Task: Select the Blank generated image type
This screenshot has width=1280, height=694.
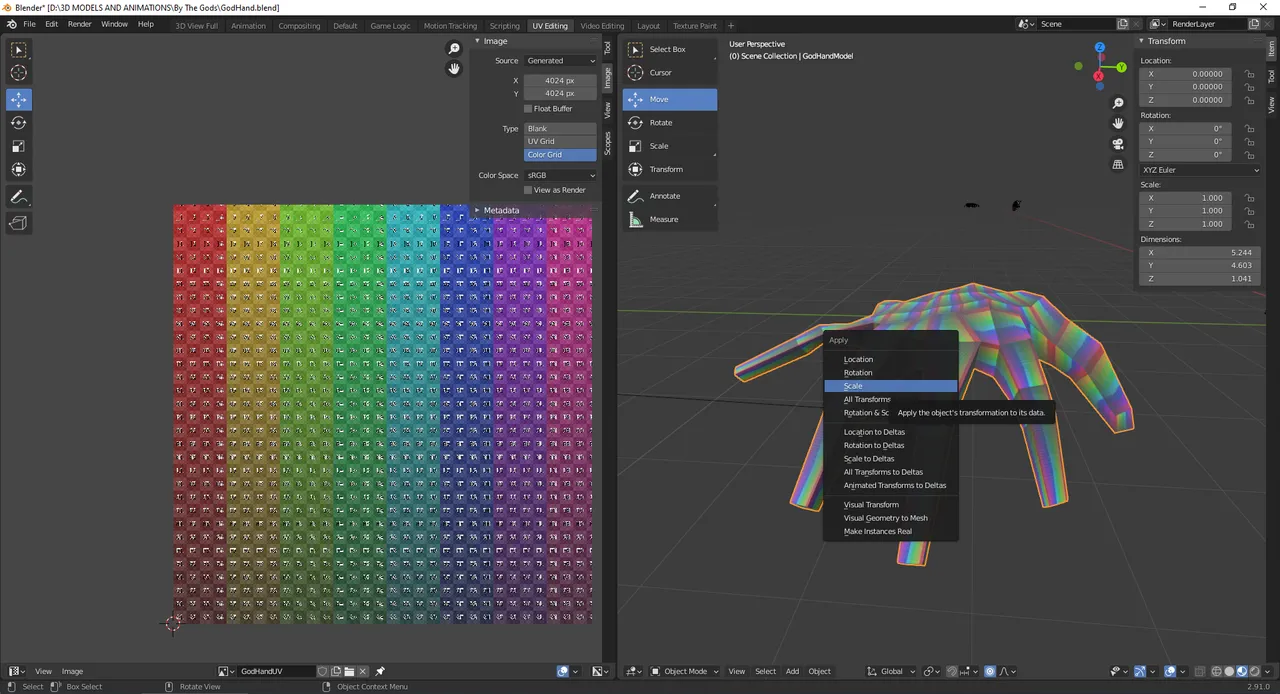Action: (560, 129)
